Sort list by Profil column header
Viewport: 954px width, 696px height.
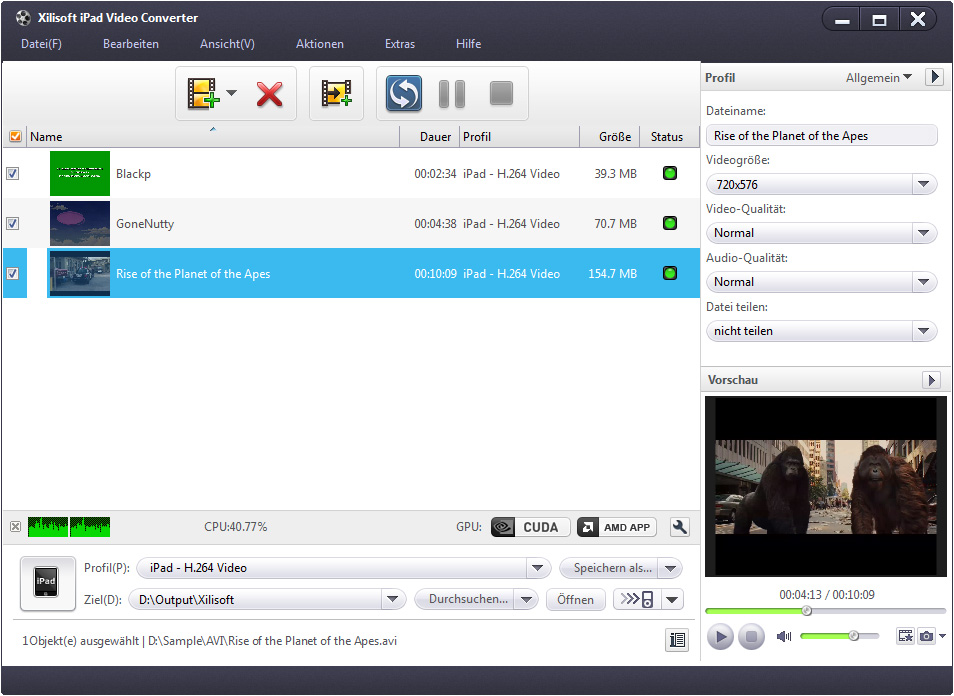pos(519,137)
